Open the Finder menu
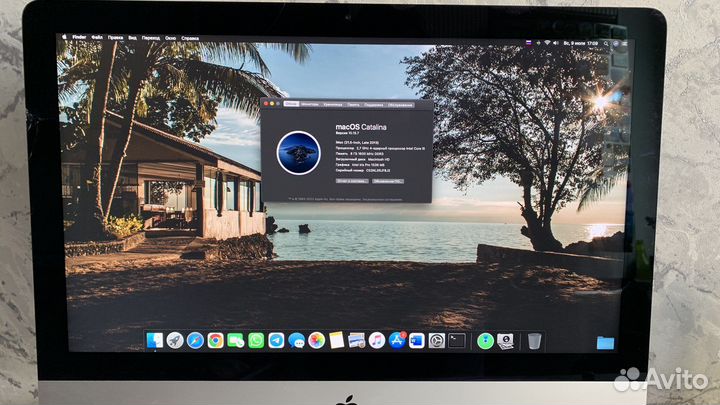 tap(79, 37)
